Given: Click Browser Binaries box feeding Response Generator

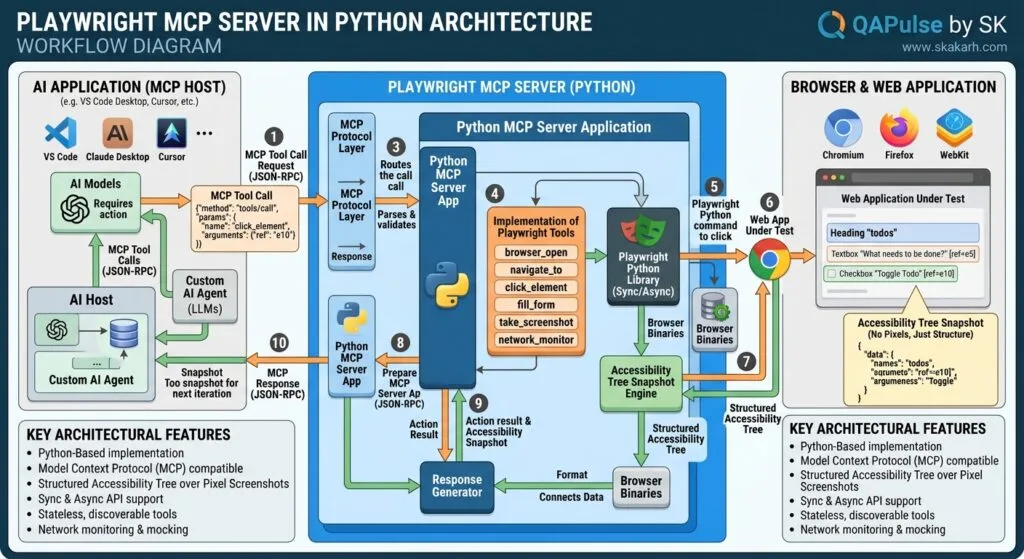Looking at the screenshot, I should 641,487.
